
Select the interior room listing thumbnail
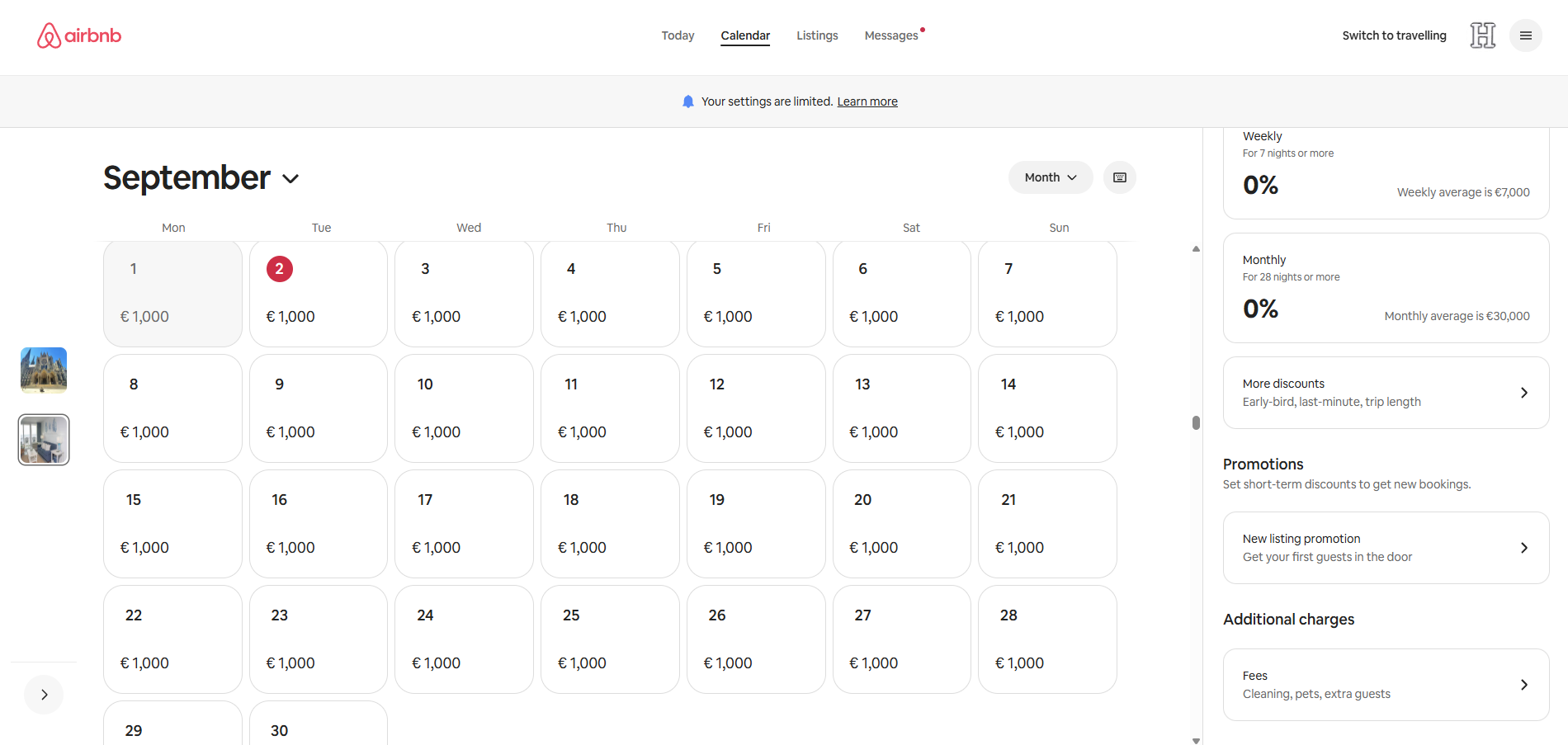(44, 440)
